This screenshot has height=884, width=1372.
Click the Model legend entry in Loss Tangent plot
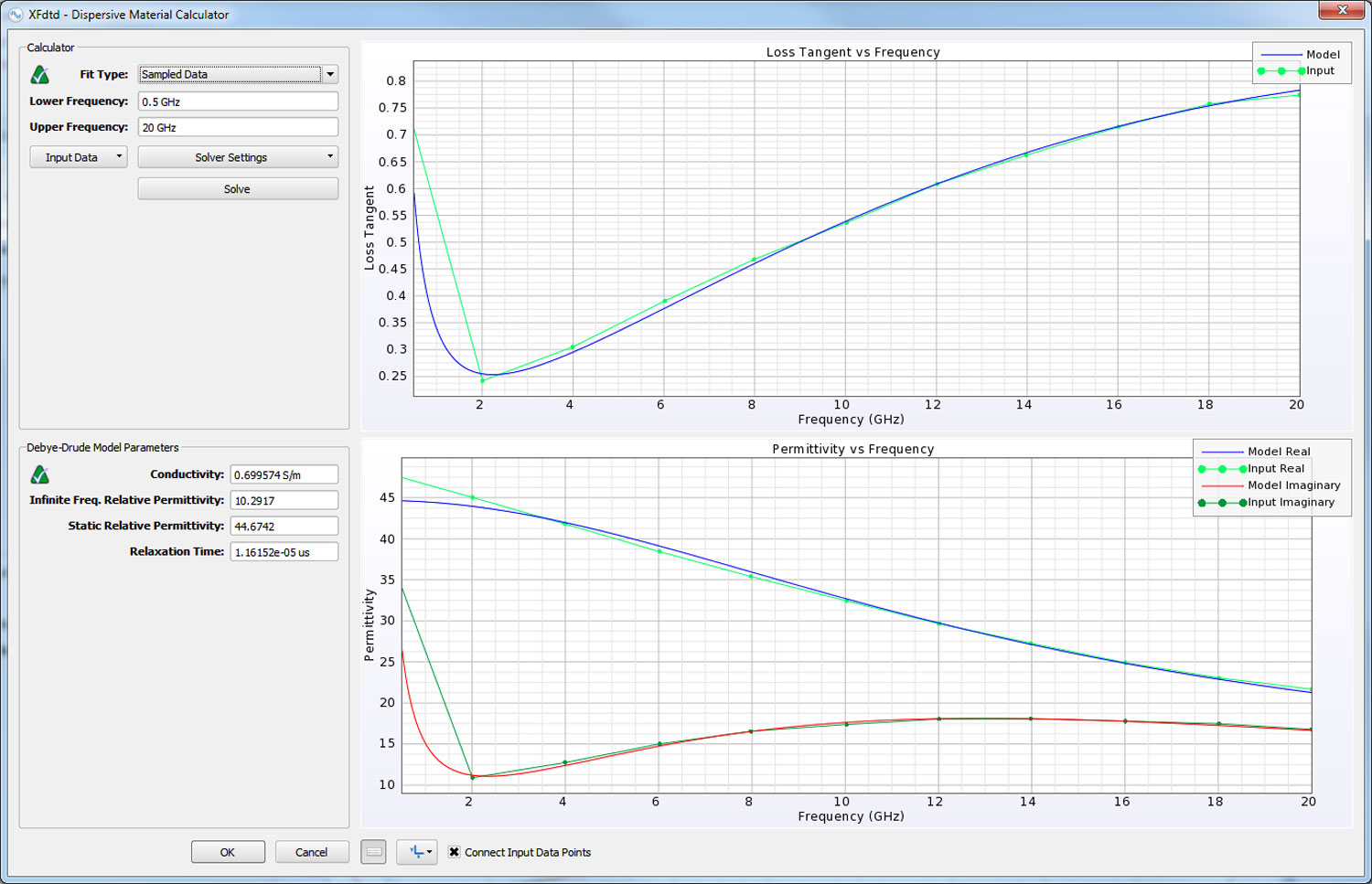click(x=1301, y=55)
